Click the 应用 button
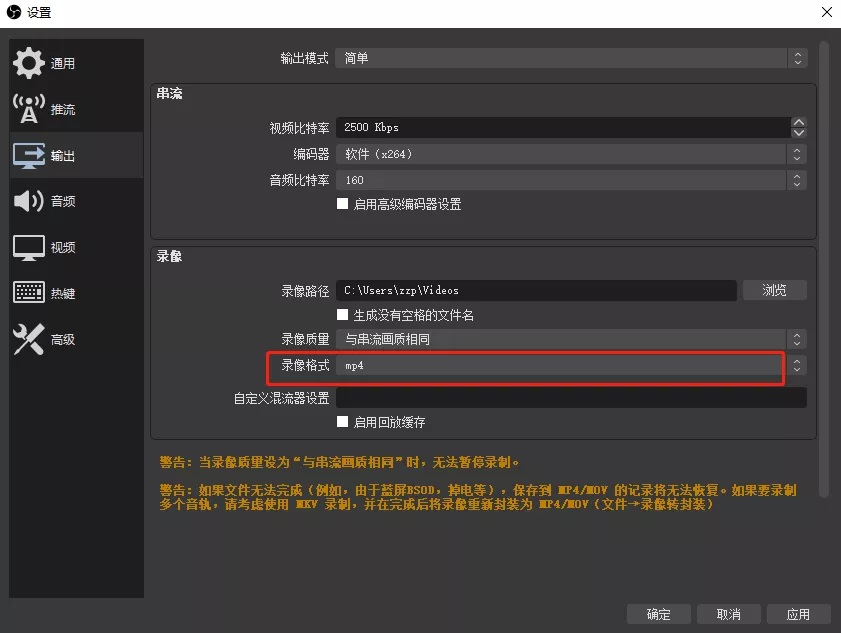841x633 pixels. pyautogui.click(x=799, y=614)
